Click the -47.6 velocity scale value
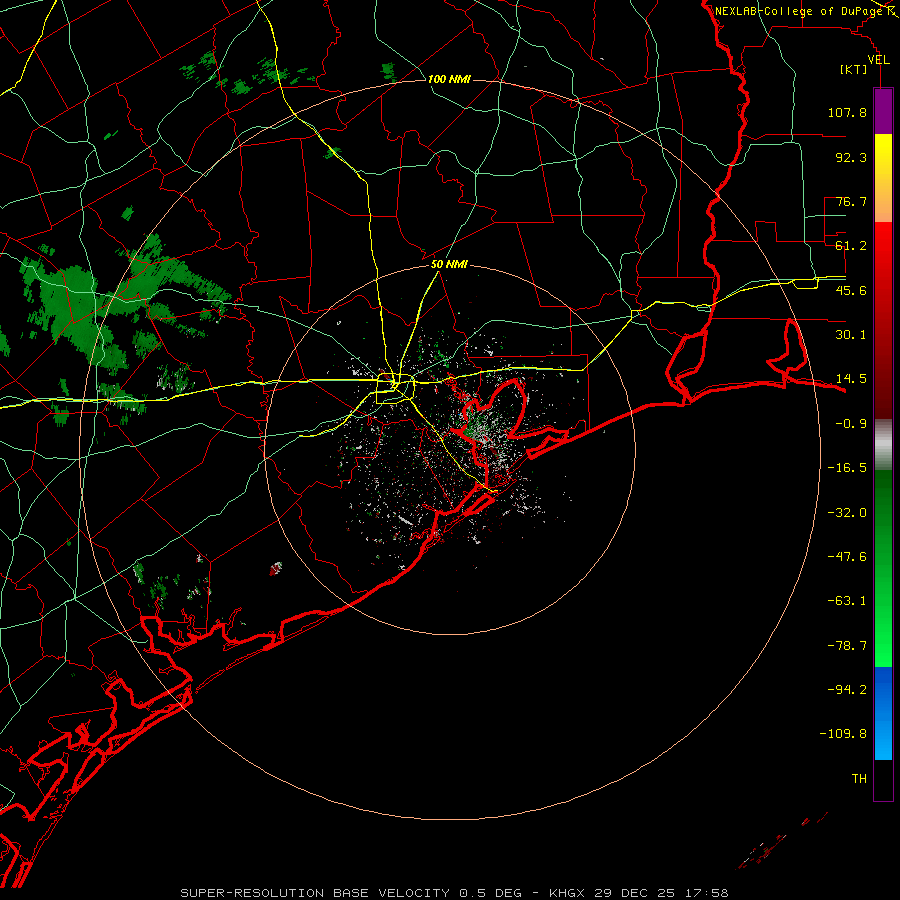 pos(847,557)
